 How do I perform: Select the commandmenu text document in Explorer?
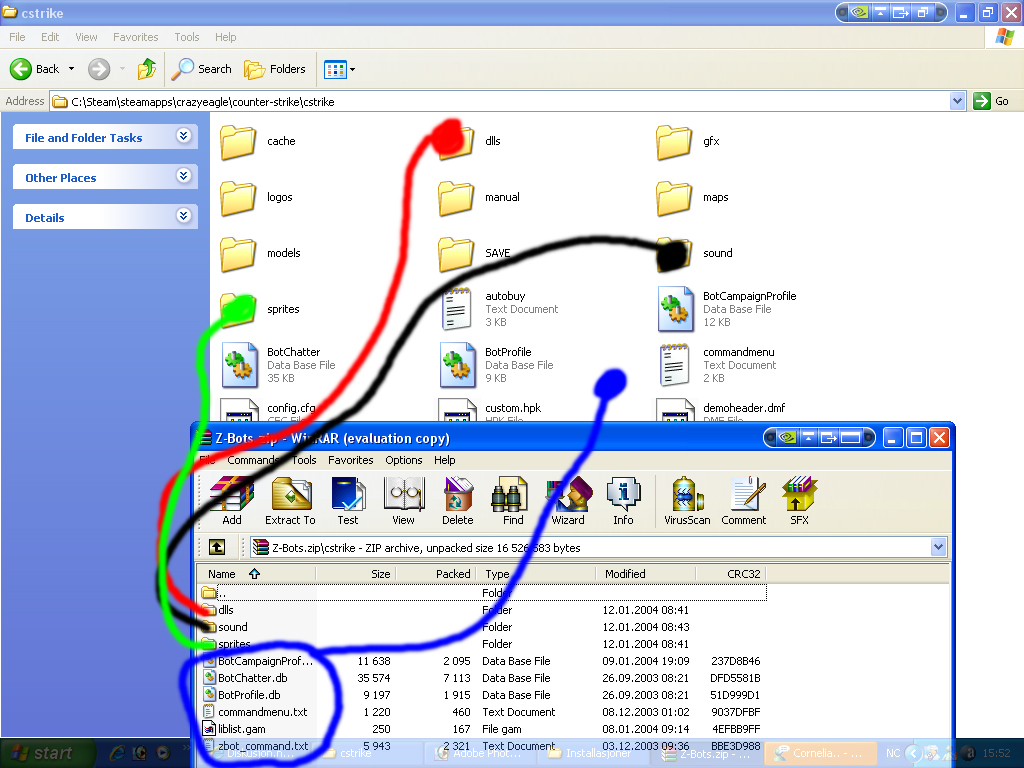717,365
